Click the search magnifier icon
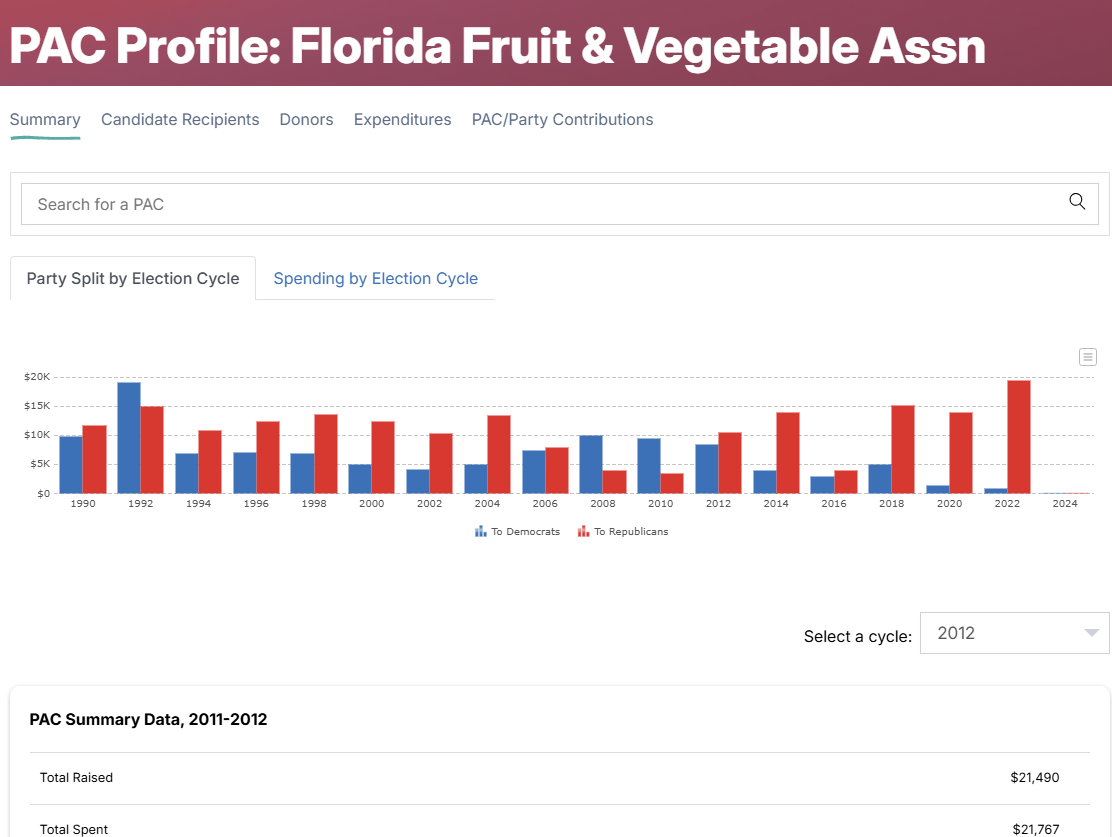This screenshot has width=1112, height=837. coord(1077,202)
